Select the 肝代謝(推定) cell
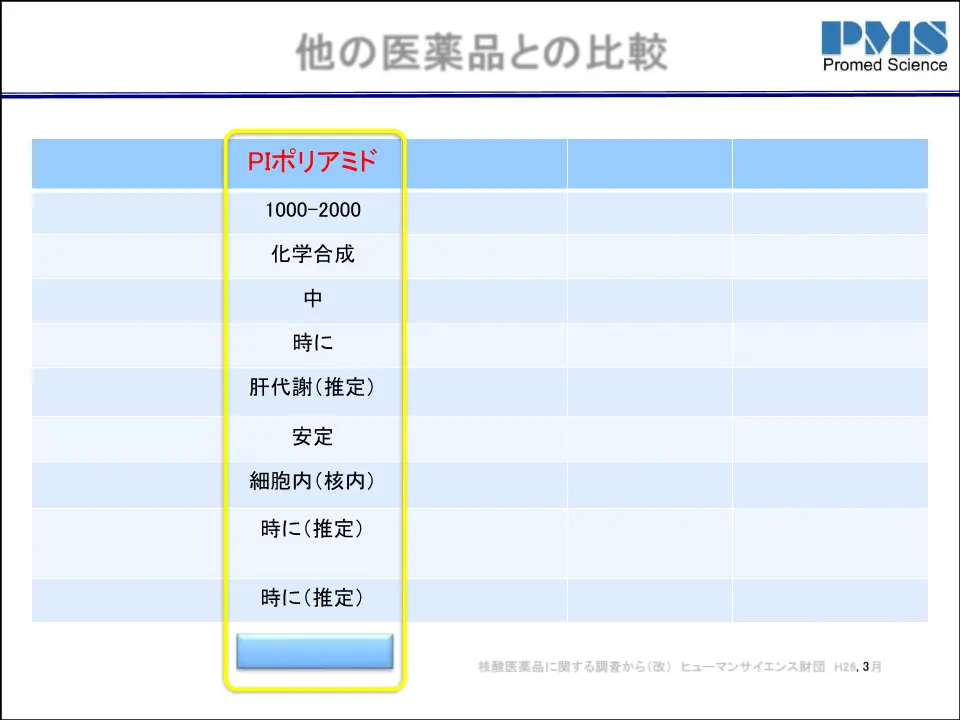Image resolution: width=960 pixels, height=720 pixels. point(313,388)
